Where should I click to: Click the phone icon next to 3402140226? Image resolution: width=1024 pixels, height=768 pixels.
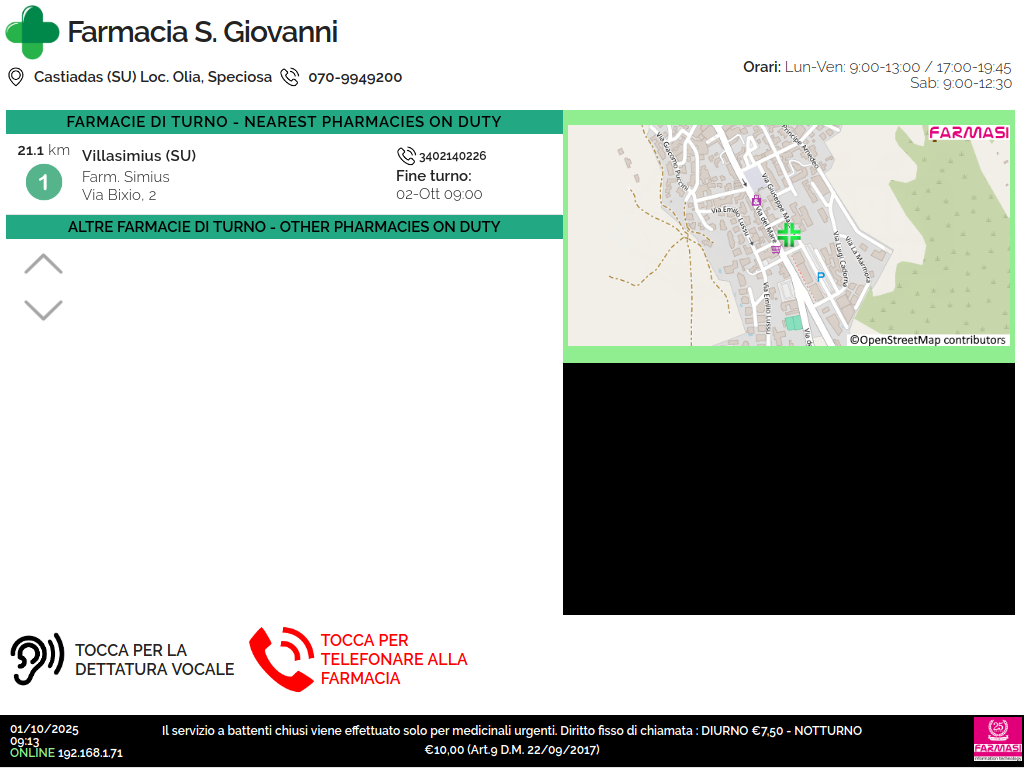click(406, 156)
